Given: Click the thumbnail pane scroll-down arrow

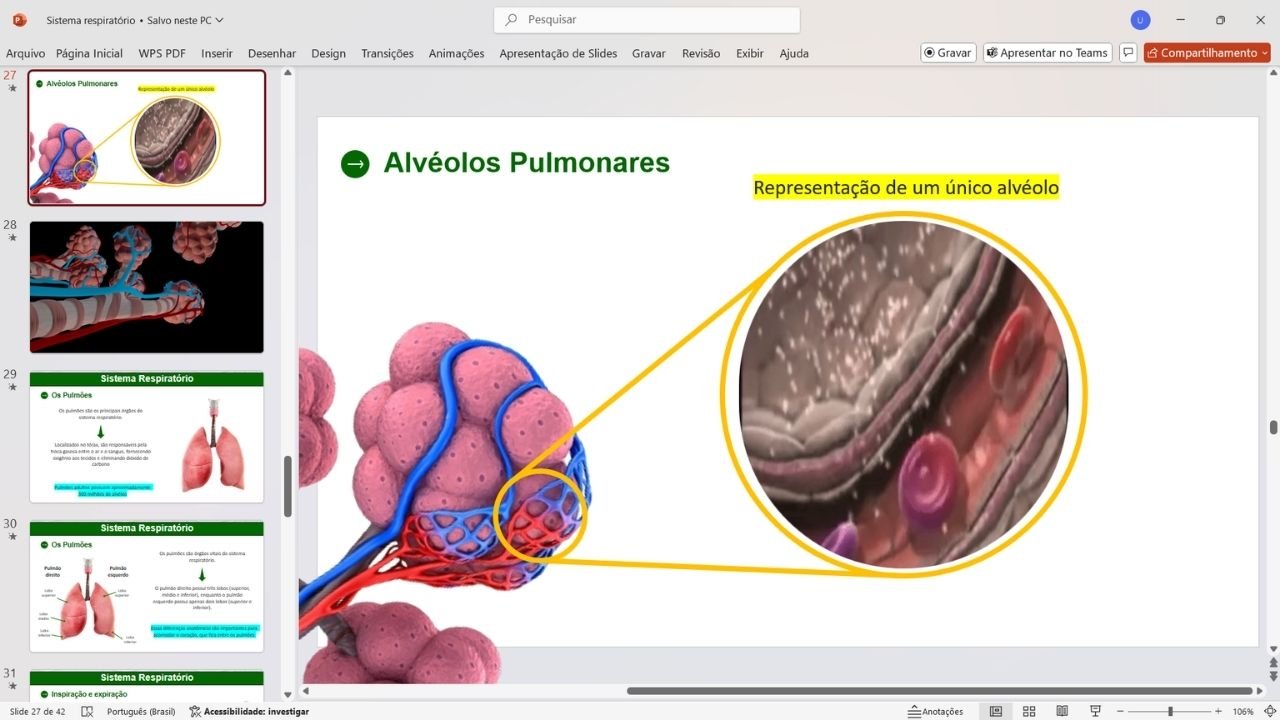Looking at the screenshot, I should [x=288, y=694].
